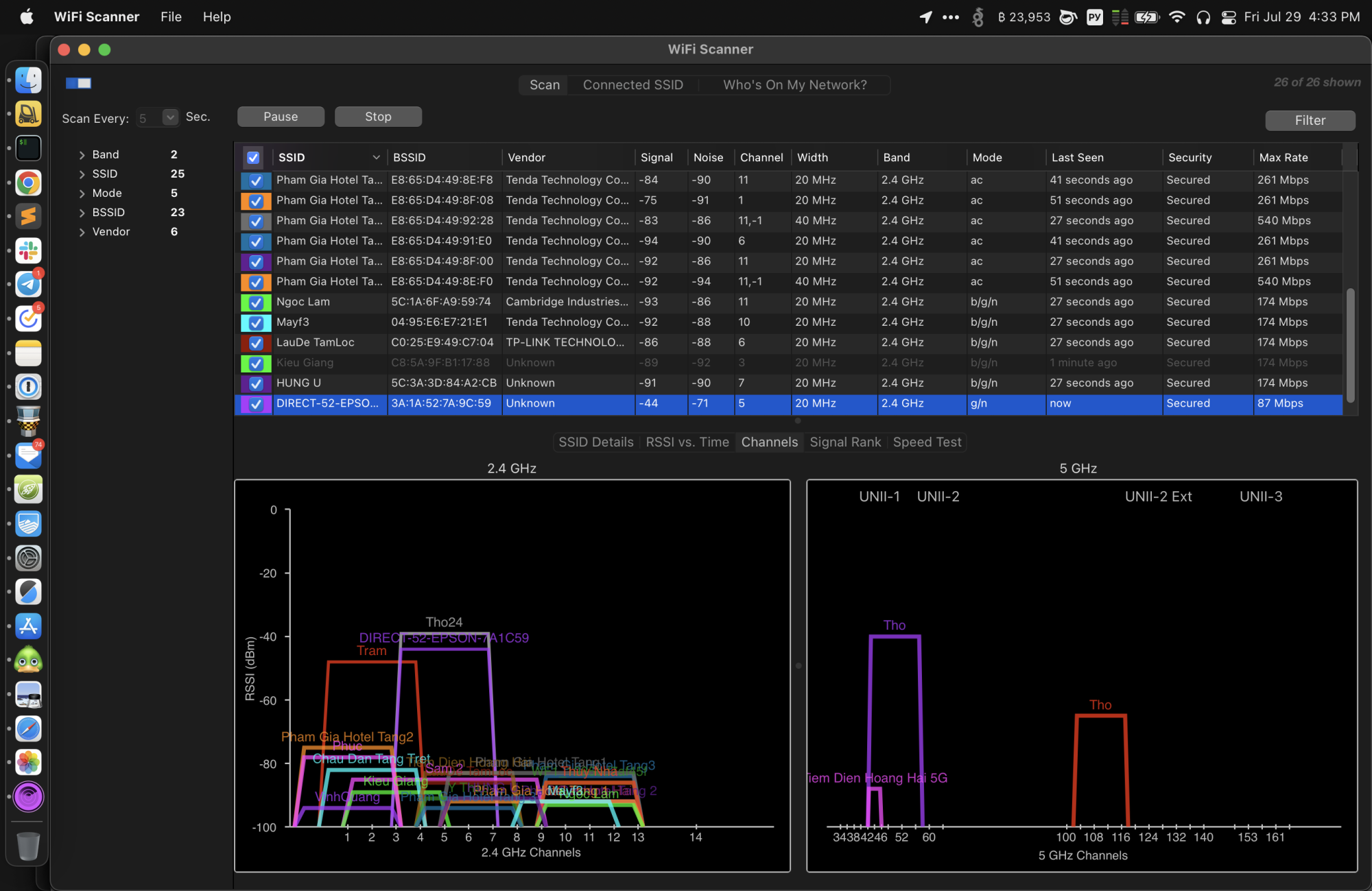
Task: Open Safari from the dock
Action: pyautogui.click(x=28, y=728)
